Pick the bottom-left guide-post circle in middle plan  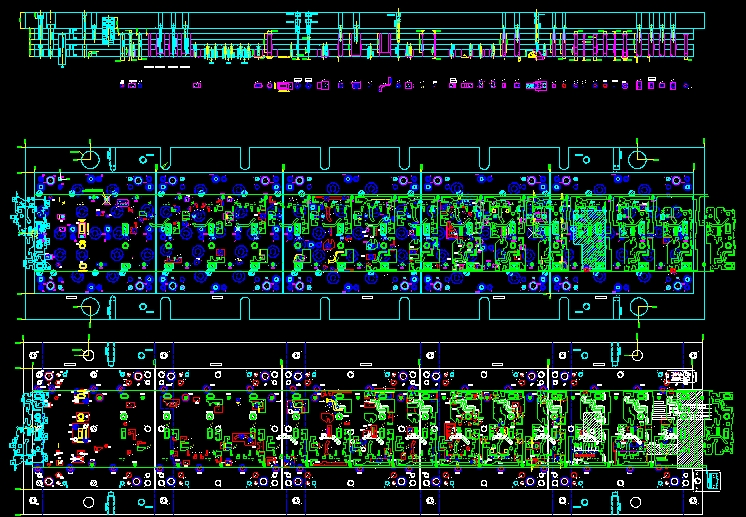[x=89, y=307]
